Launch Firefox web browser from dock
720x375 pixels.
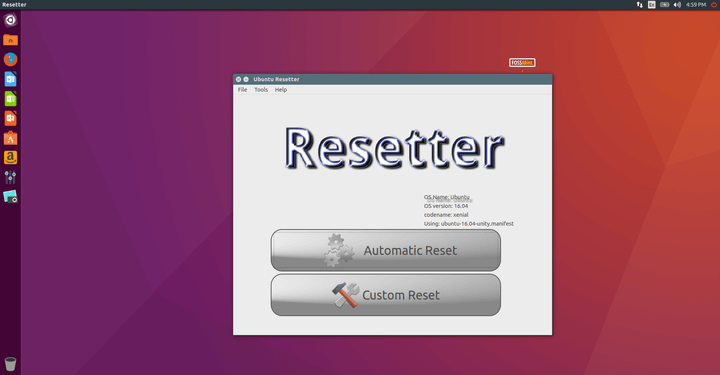(x=10, y=59)
